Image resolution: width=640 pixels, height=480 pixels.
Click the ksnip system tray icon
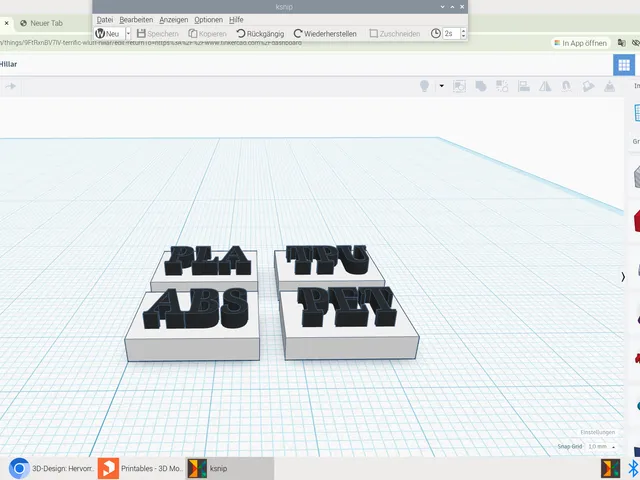[x=611, y=468]
